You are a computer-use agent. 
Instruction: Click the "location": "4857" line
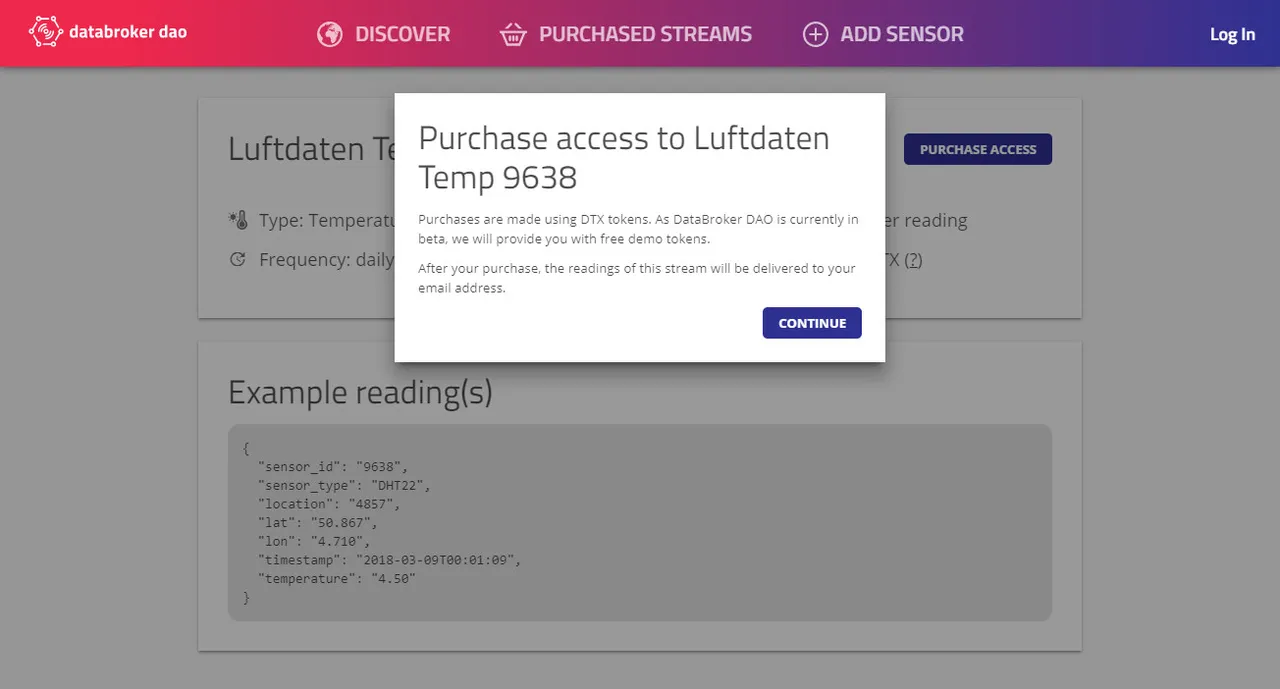(329, 504)
